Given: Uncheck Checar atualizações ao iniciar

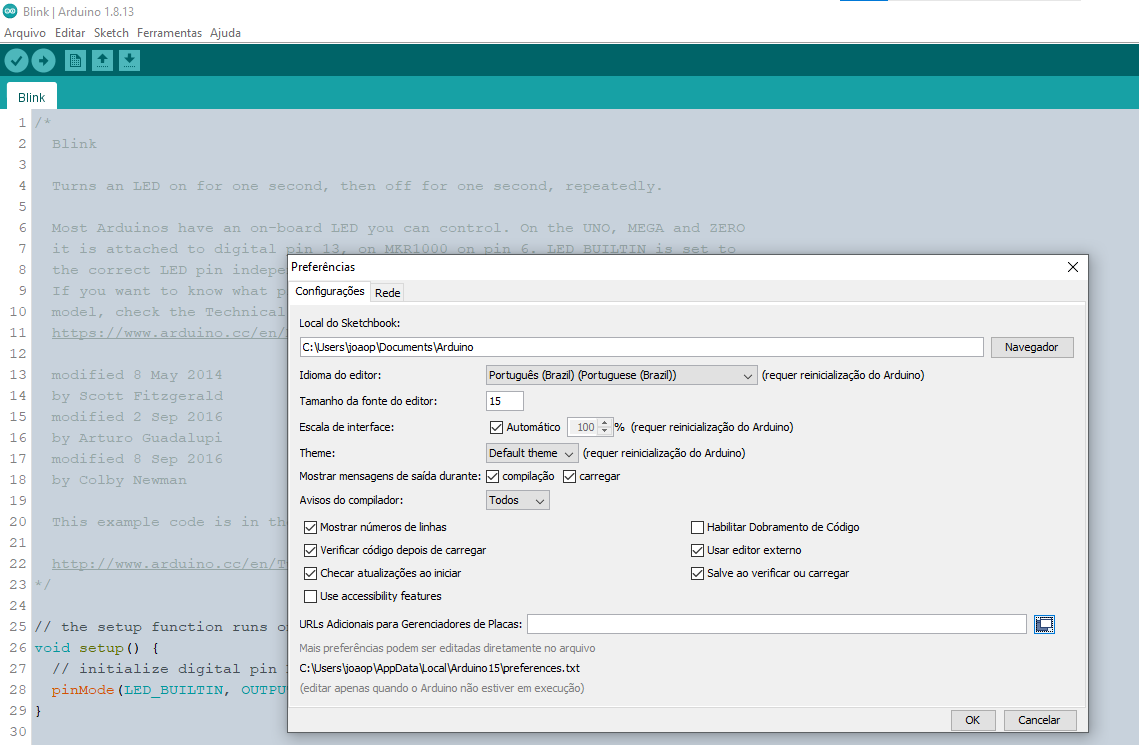Looking at the screenshot, I should point(310,574).
